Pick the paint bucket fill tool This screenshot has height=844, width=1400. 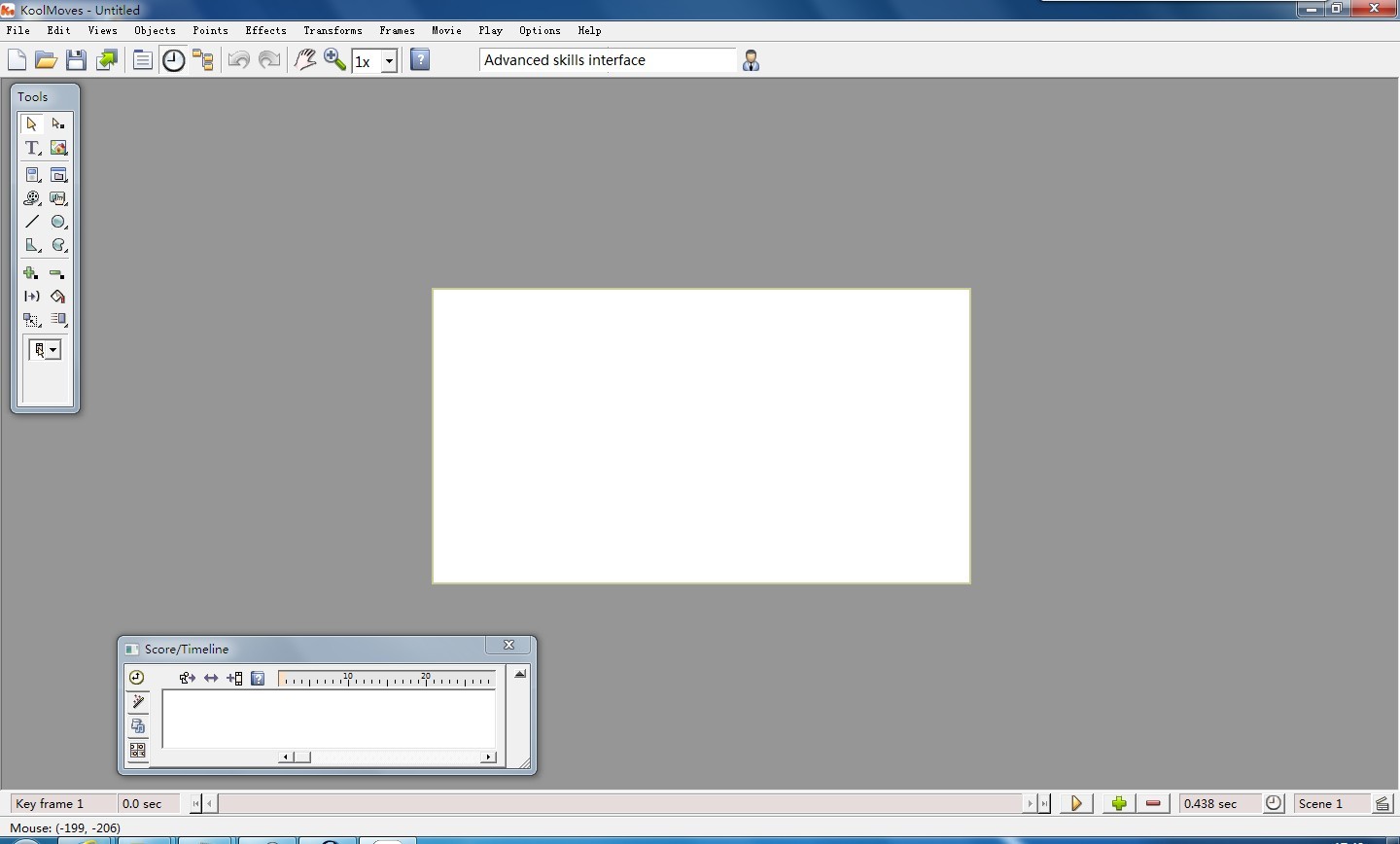coord(58,297)
